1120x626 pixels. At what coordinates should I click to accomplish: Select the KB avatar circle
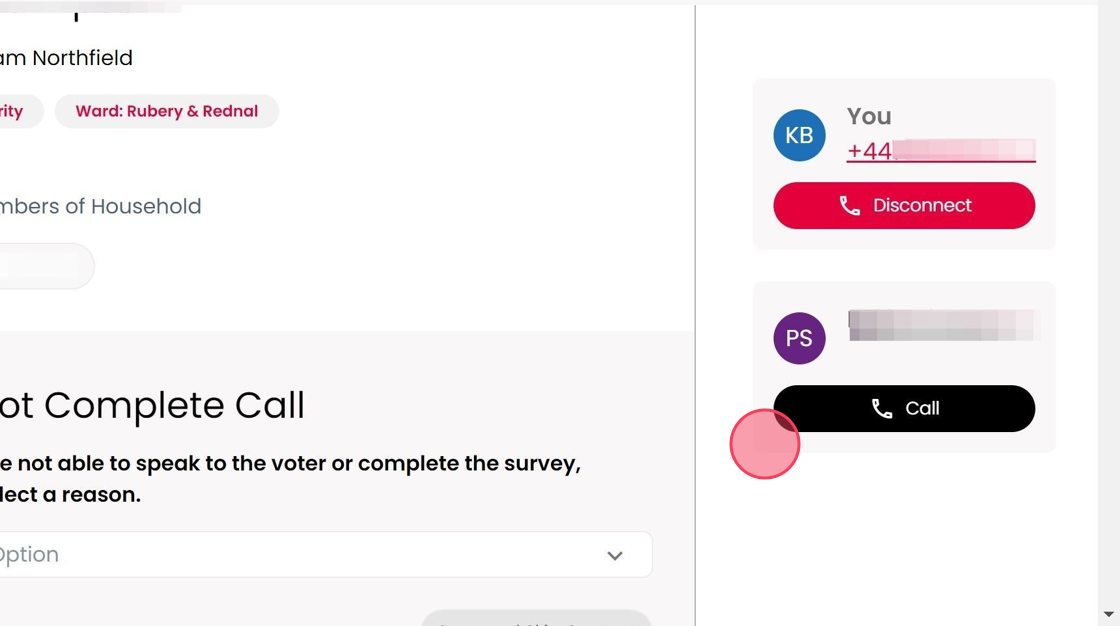point(799,135)
